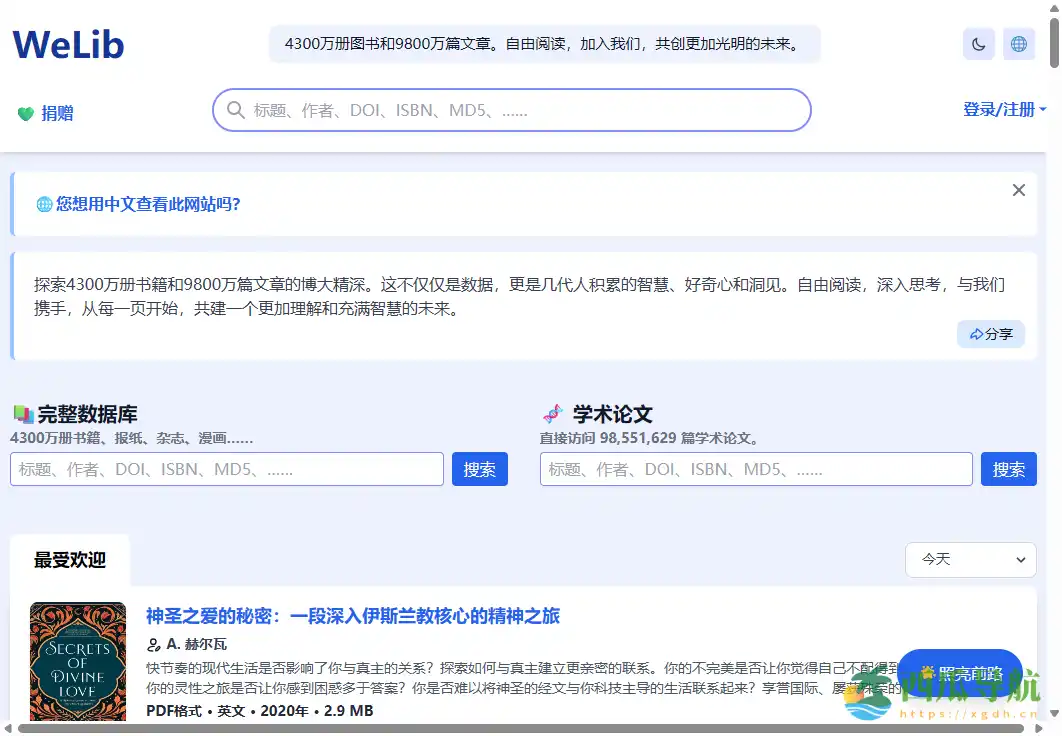Click the magnifier icon in the search bar
1062x736 pixels.
point(235,110)
